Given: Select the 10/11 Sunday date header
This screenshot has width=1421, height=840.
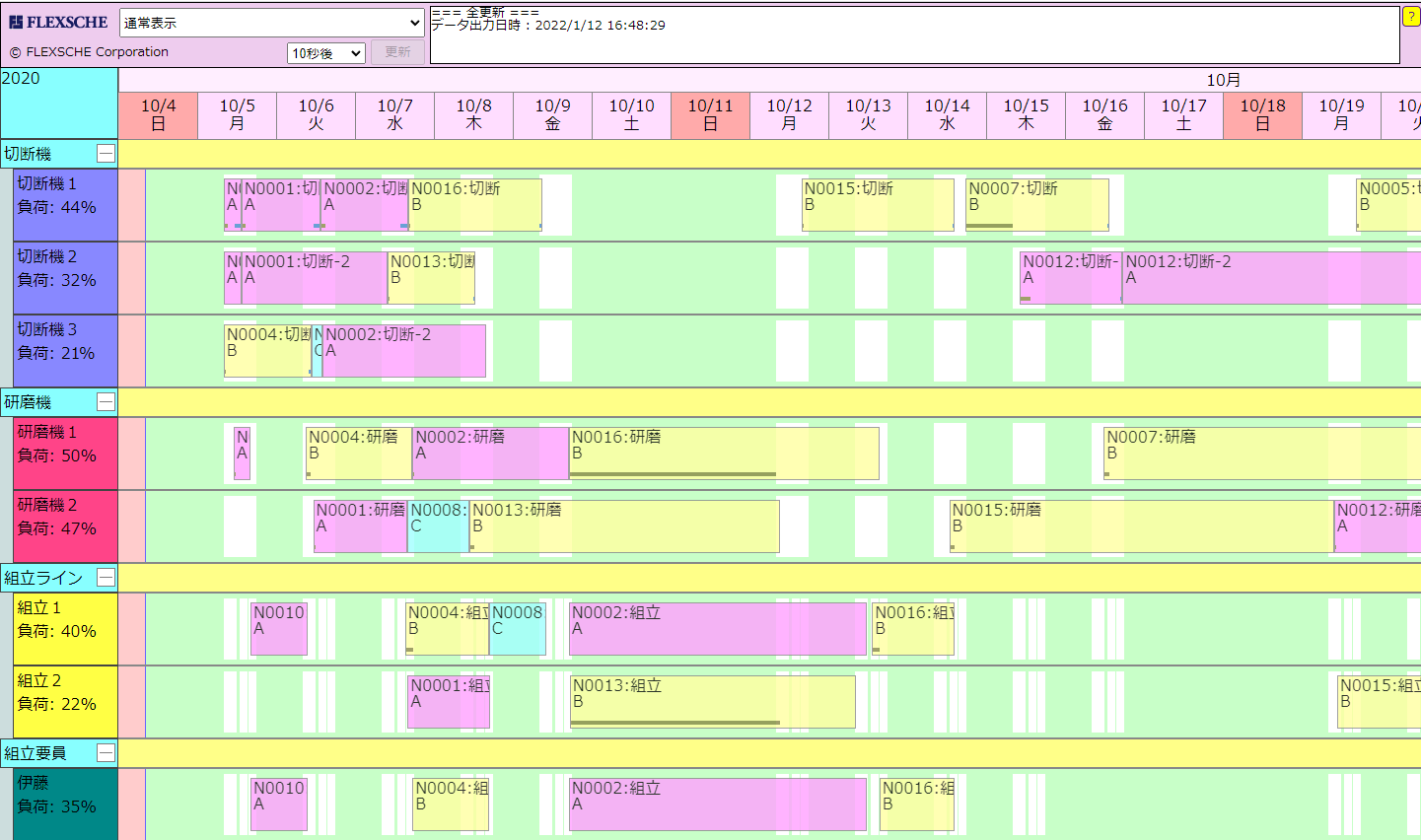Looking at the screenshot, I should [x=710, y=115].
